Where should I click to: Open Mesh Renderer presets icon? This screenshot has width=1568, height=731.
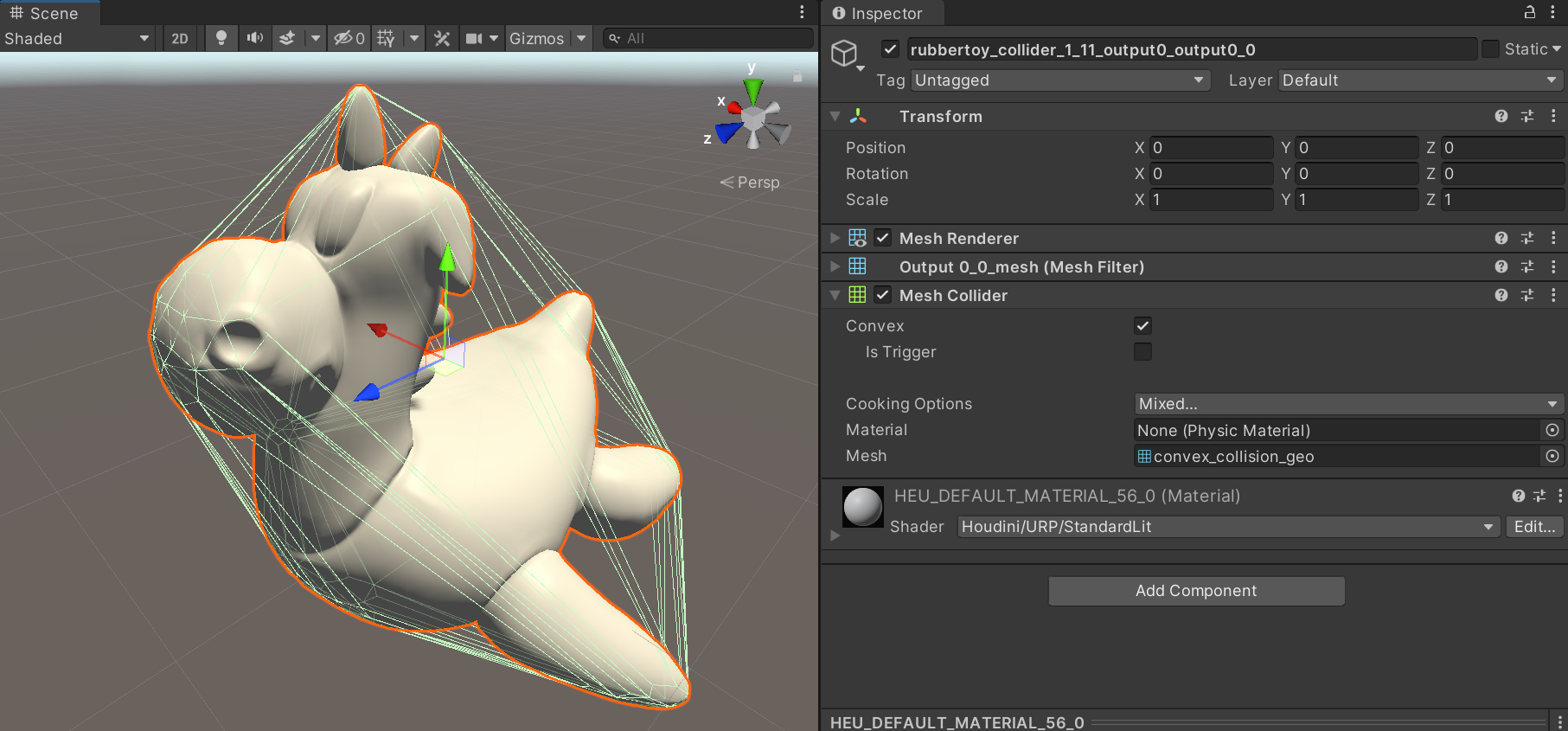1527,238
